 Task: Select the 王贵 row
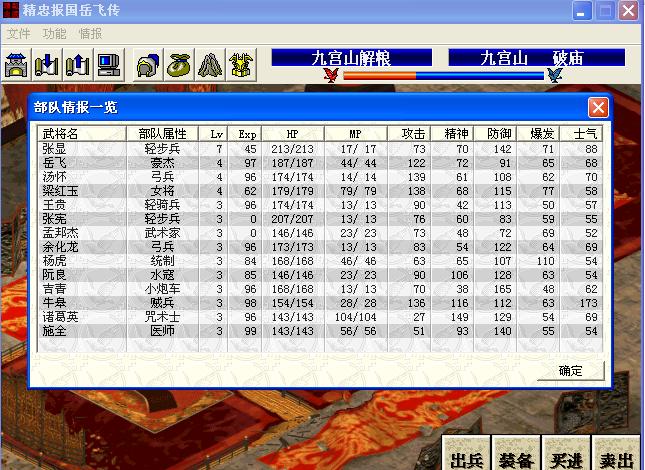point(320,205)
